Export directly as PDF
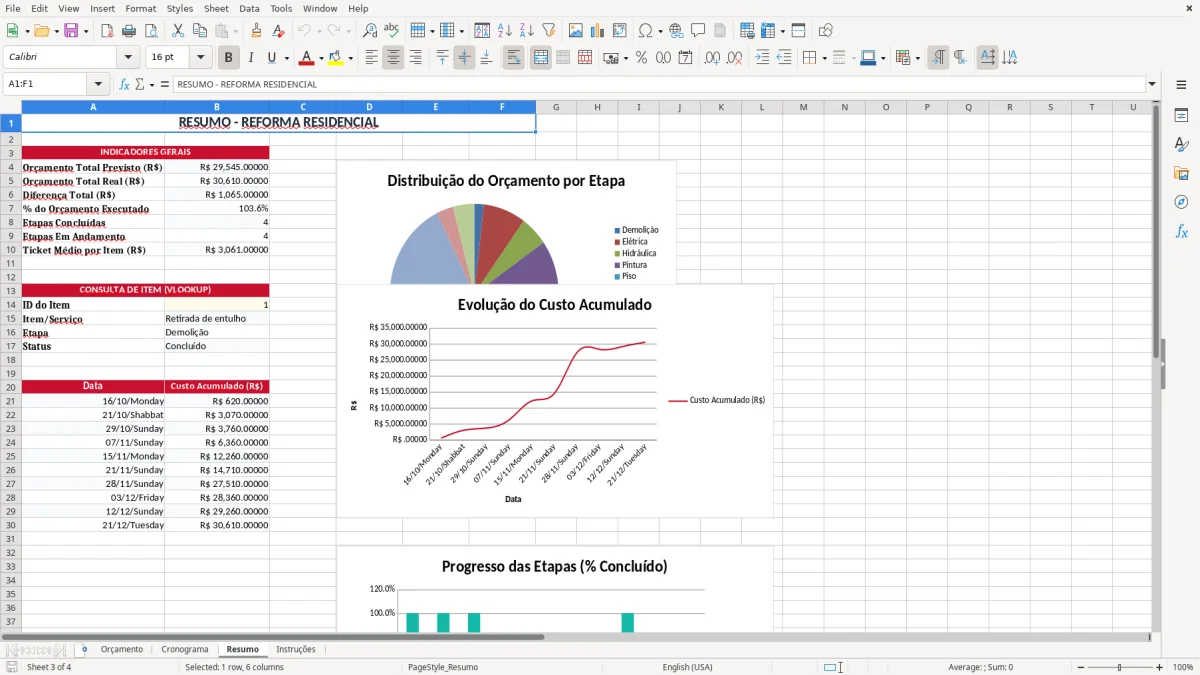Screen dimensions: 1200x675 coord(105,31)
